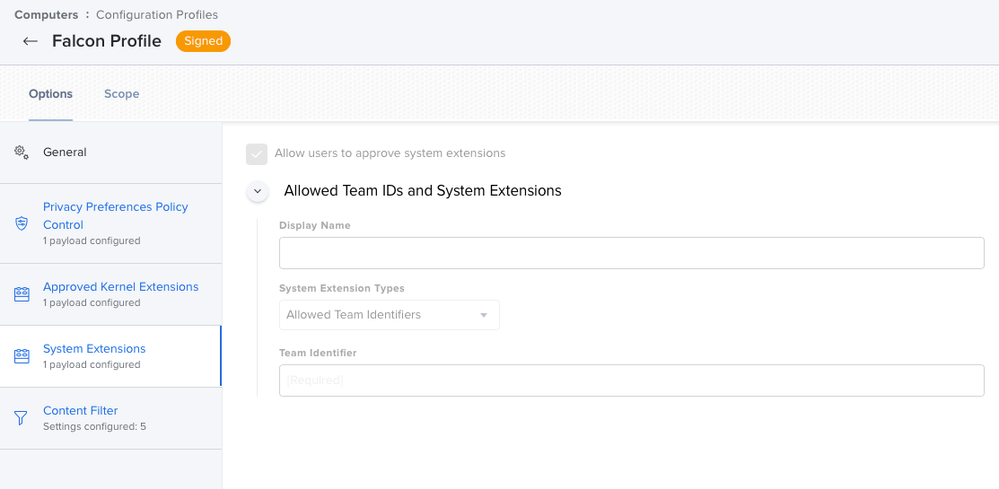Screen dimensions: 999x489
Task: Switch to the Options tab
Action: pos(50,94)
